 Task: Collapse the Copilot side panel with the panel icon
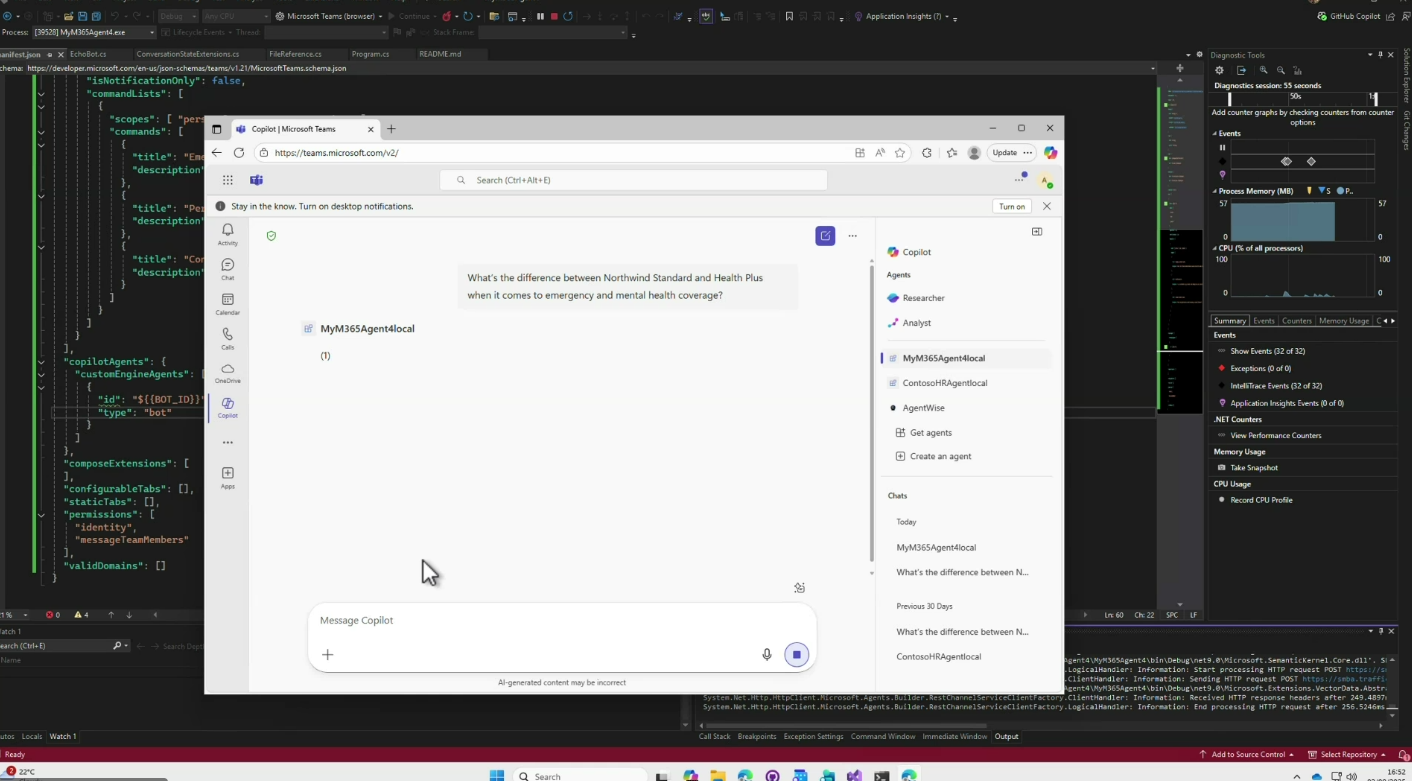[x=1037, y=231]
